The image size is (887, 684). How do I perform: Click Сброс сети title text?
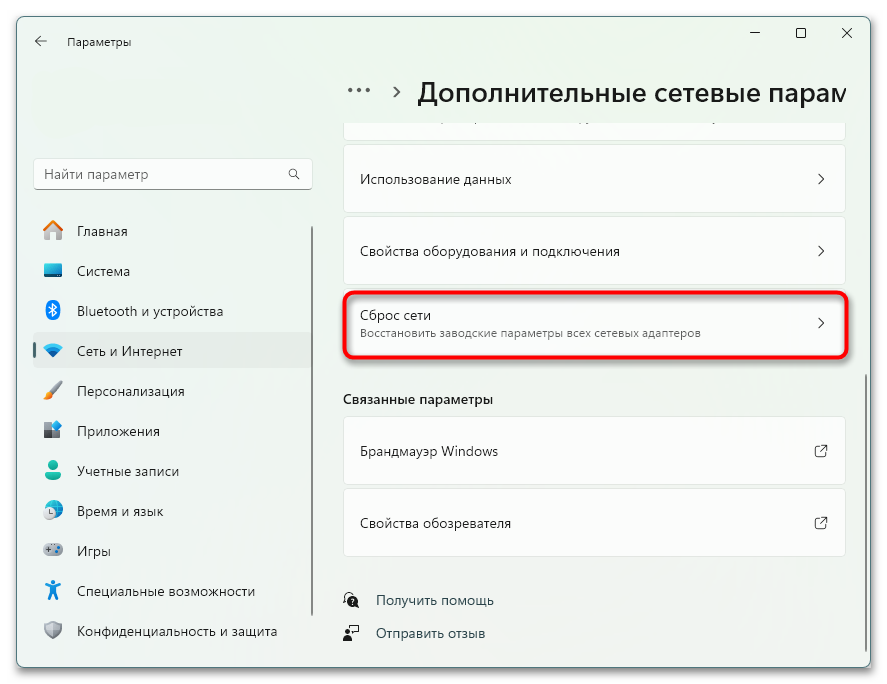[395, 315]
